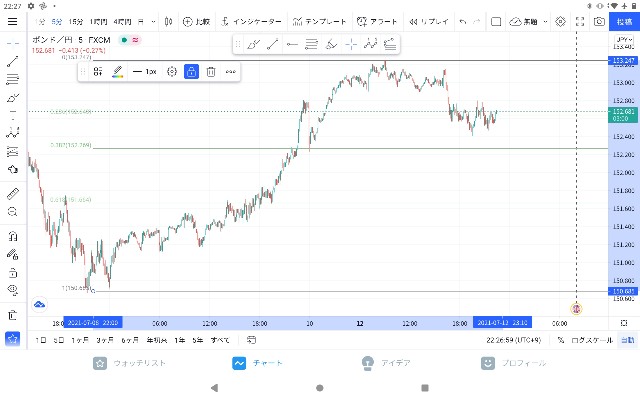The image size is (640, 400).
Task: Select the XABCD pattern tool in left sidebar
Action: coord(13,133)
